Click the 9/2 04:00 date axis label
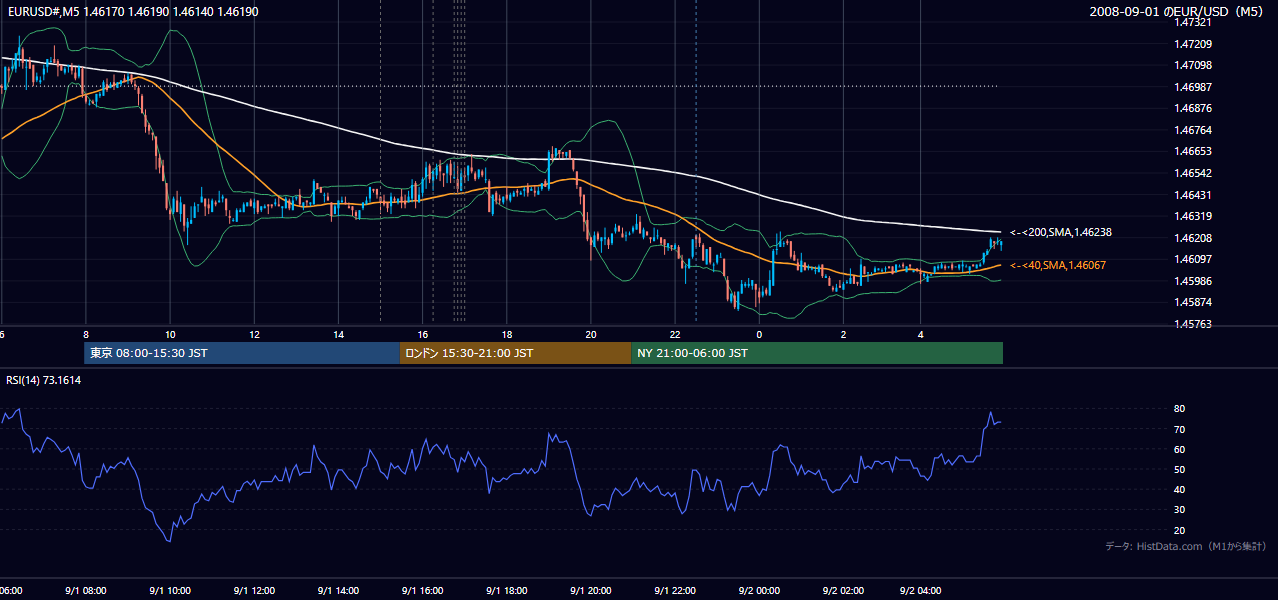This screenshot has width=1278, height=600. pos(920,590)
